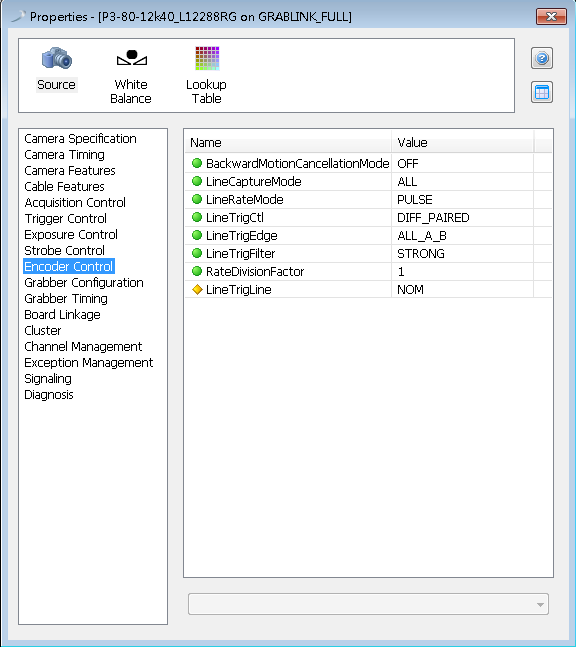
Task: Select Camera Timing category
Action: [64, 155]
